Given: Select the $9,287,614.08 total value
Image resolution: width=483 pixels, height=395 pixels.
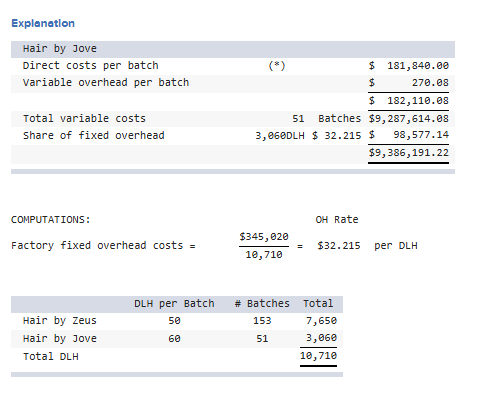Looking at the screenshot, I should [409, 118].
